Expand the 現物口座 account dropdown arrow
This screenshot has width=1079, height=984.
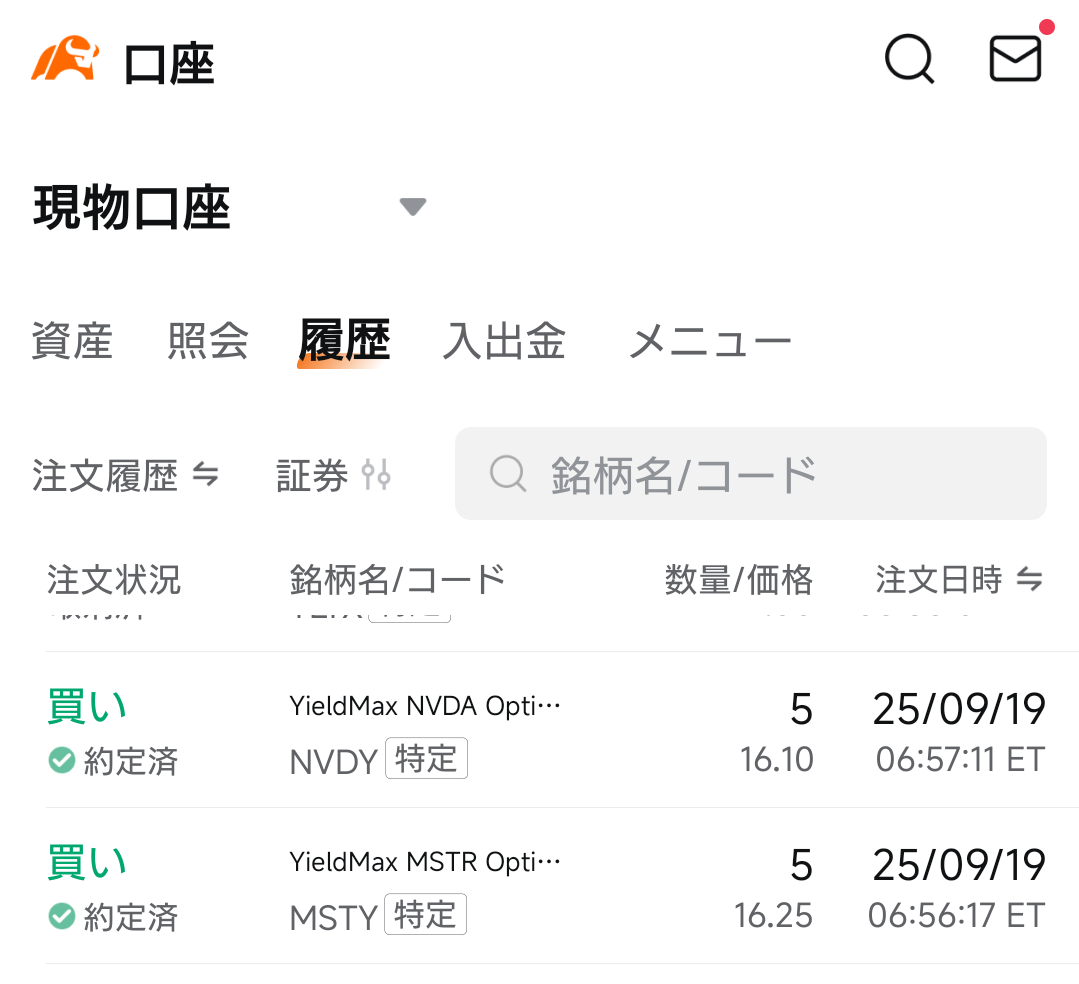point(412,207)
